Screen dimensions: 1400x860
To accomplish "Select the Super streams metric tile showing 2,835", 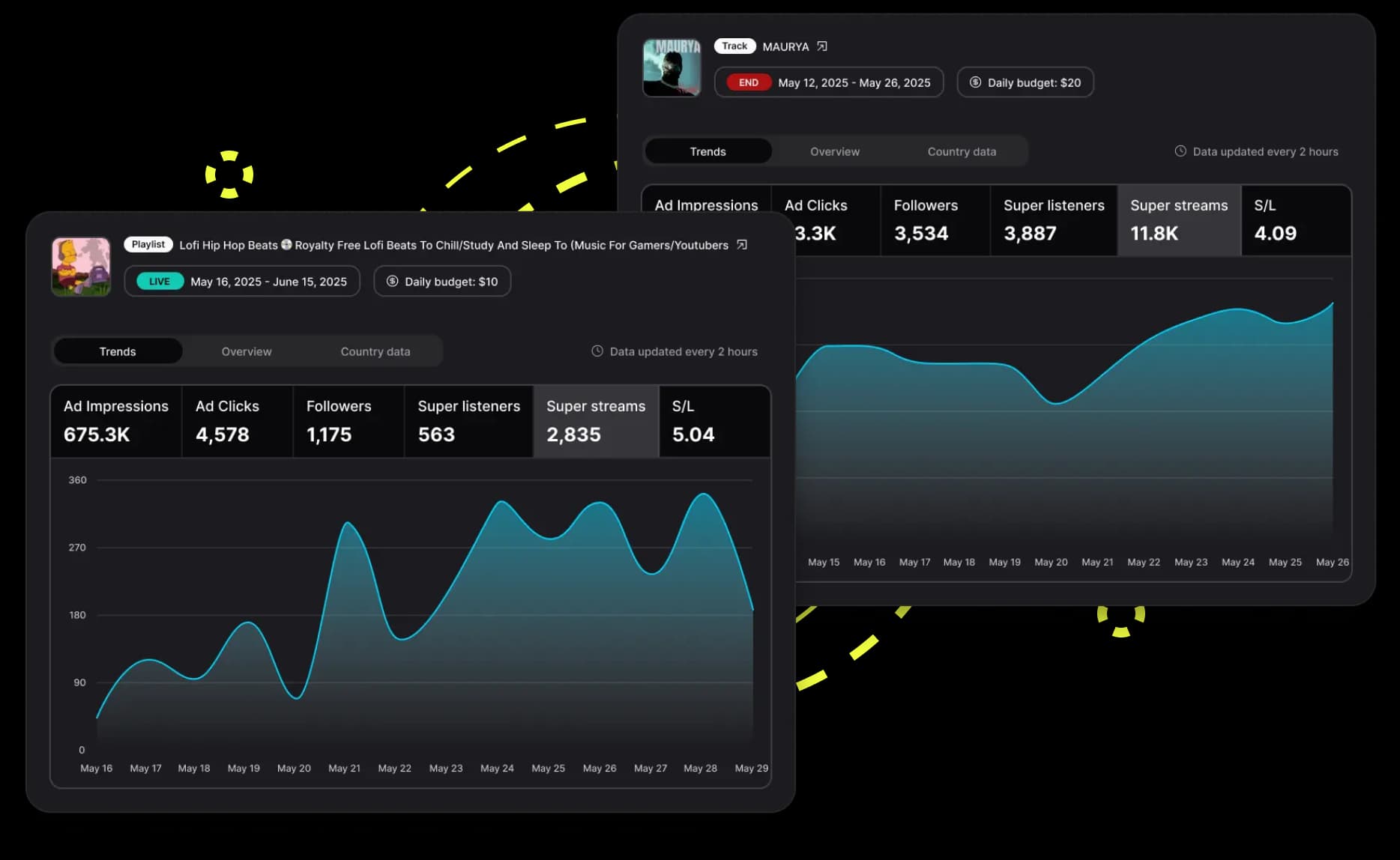I will (x=596, y=421).
